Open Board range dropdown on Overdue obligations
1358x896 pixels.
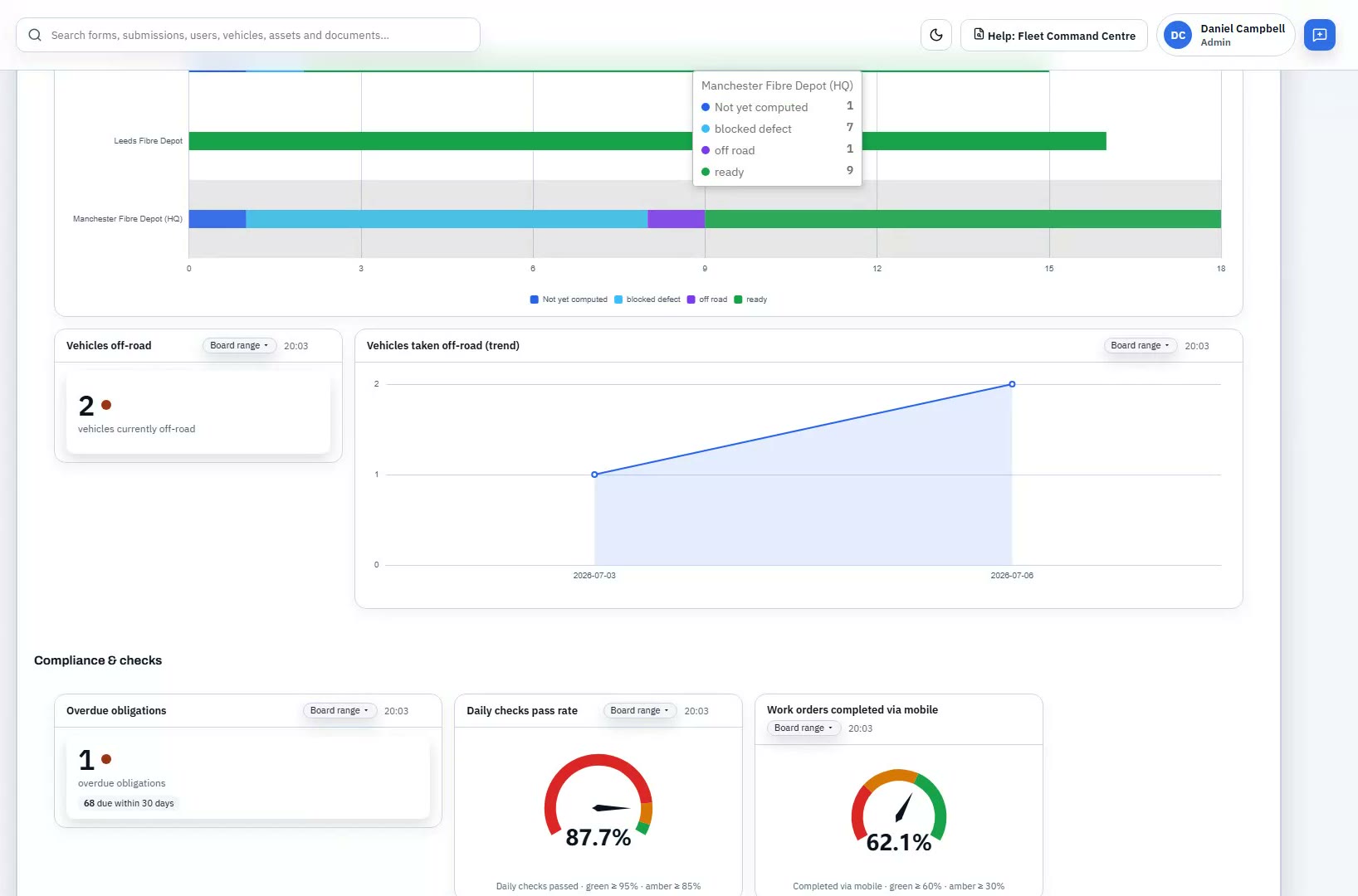(x=339, y=711)
